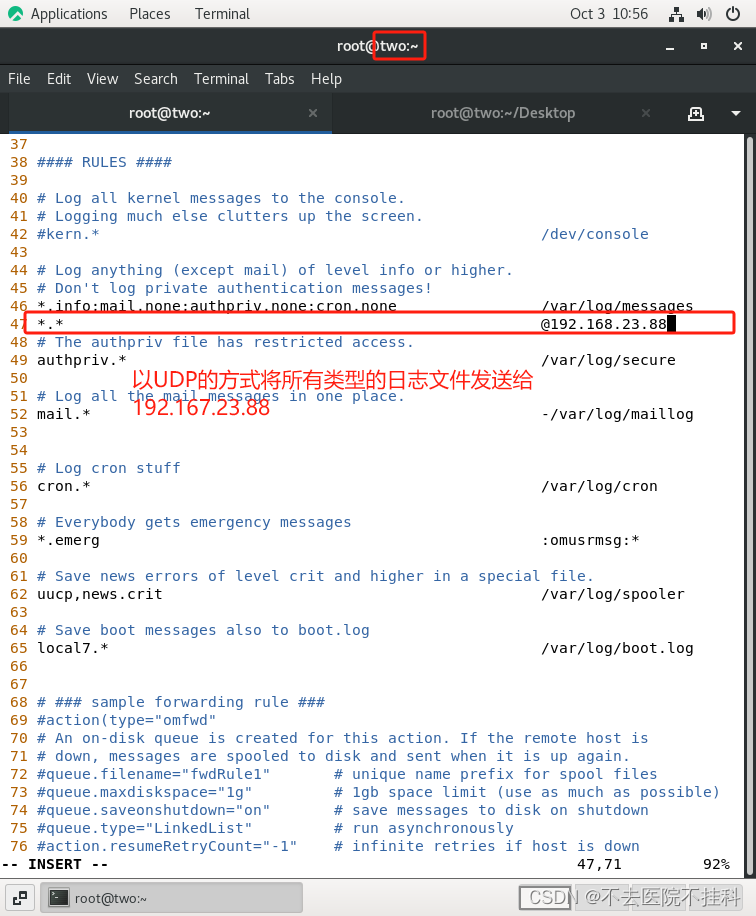Click '# Save boot messages also to boot.log'
The image size is (756, 916).
pos(203,630)
